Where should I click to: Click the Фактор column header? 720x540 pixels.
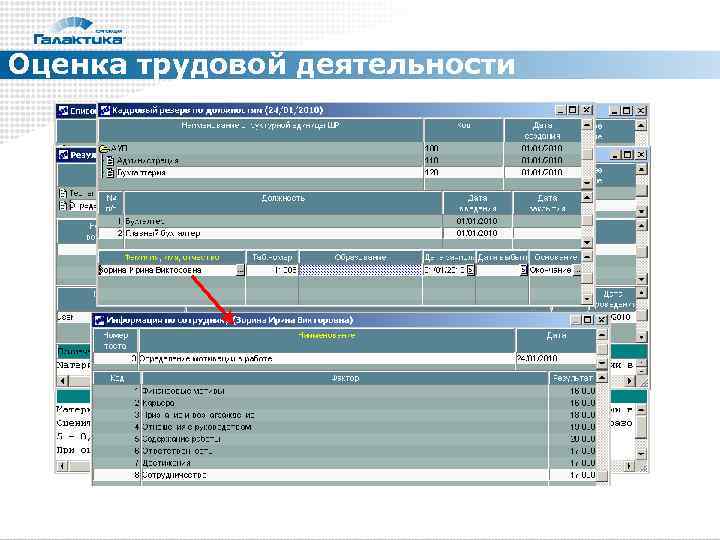(x=345, y=378)
